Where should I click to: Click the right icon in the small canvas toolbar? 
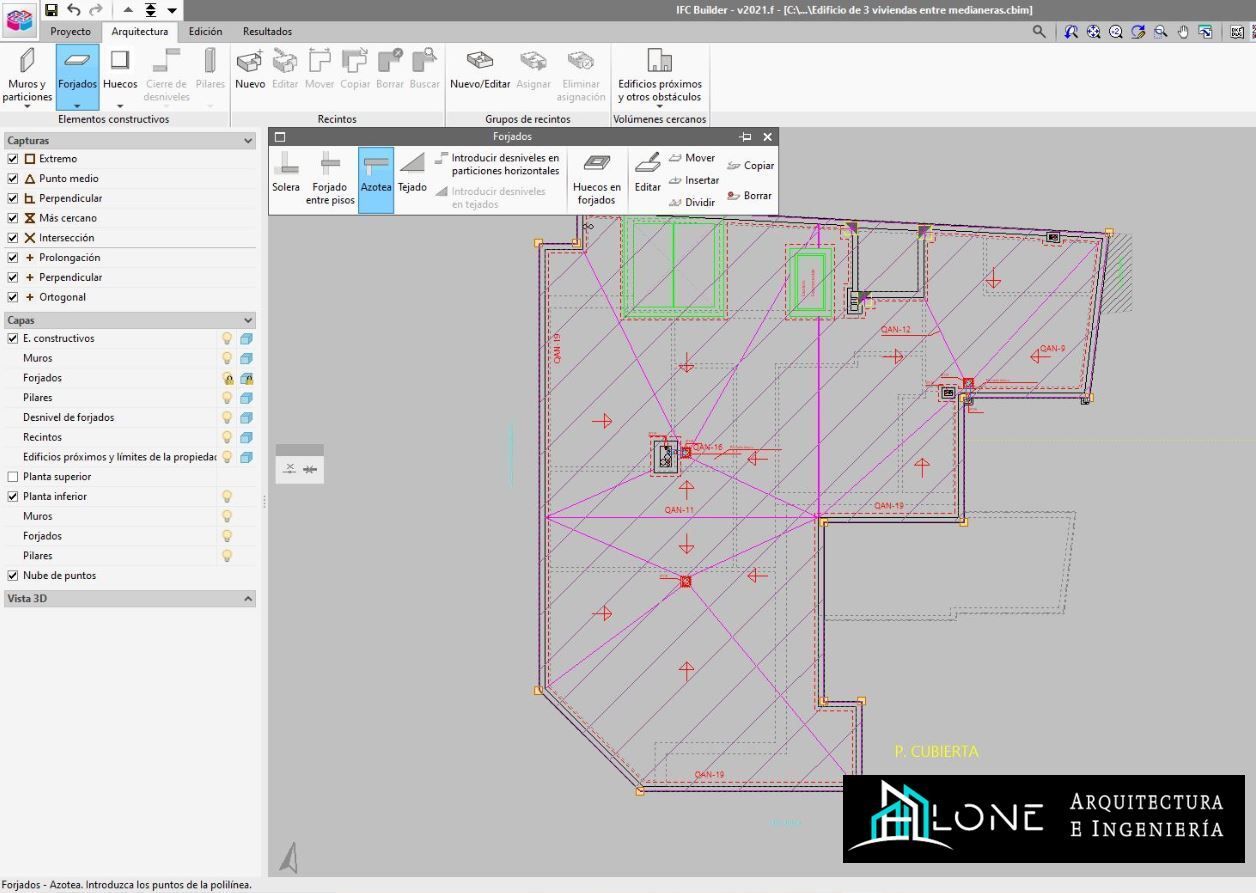pos(310,469)
